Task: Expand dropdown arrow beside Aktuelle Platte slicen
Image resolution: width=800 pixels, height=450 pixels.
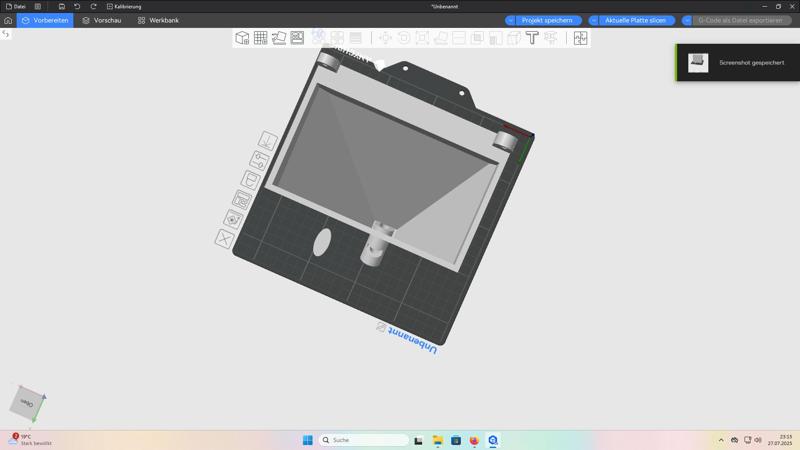Action: coord(593,20)
